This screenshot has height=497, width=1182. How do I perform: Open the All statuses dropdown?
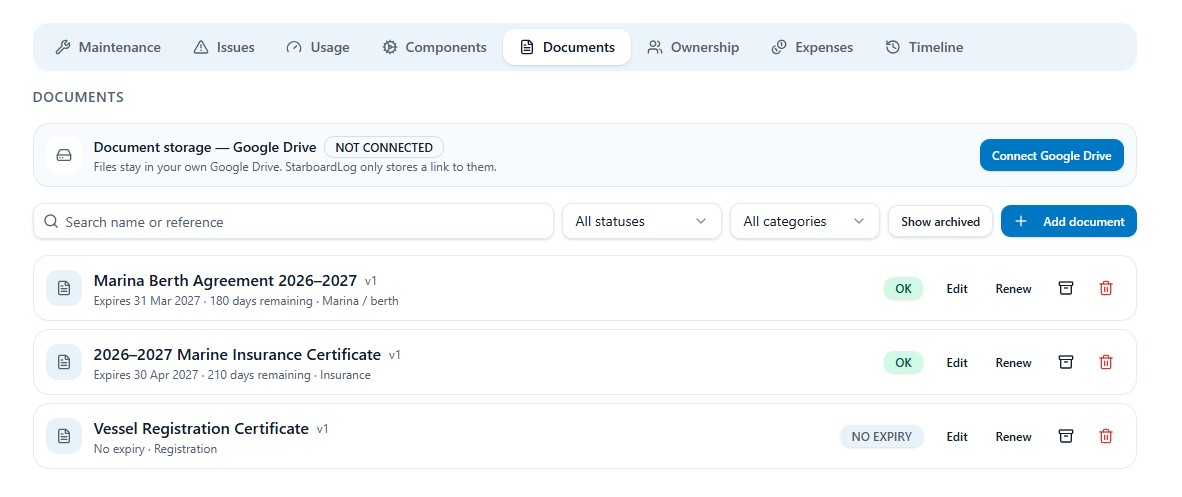coord(642,222)
